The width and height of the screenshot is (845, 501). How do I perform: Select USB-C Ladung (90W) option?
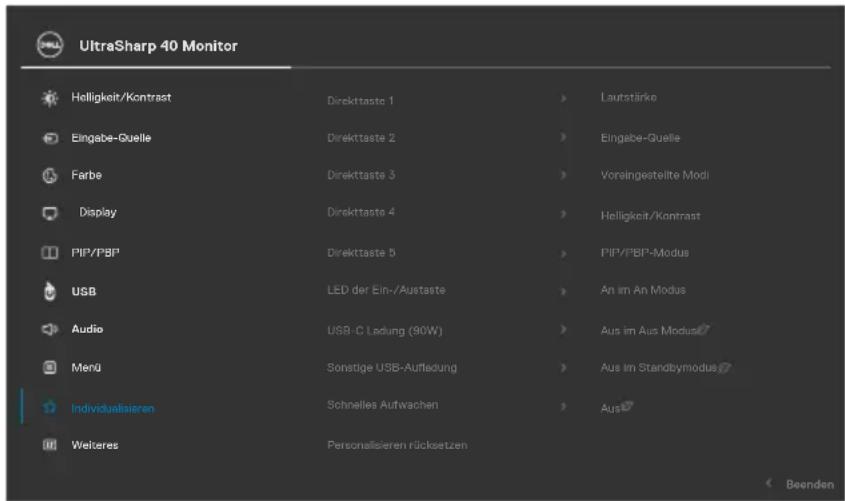(384, 330)
